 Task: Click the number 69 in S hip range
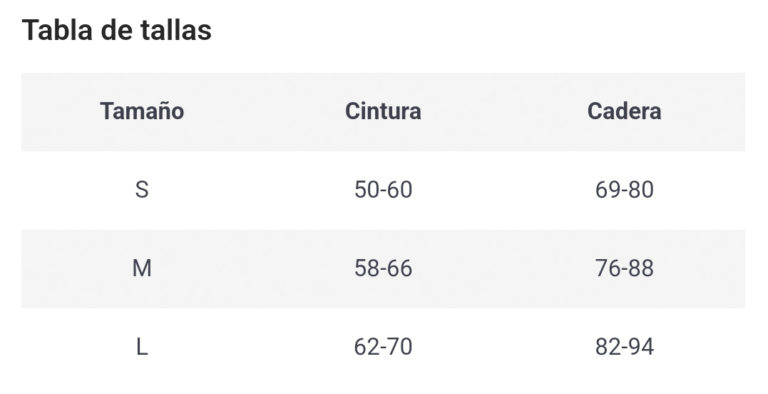(x=608, y=190)
